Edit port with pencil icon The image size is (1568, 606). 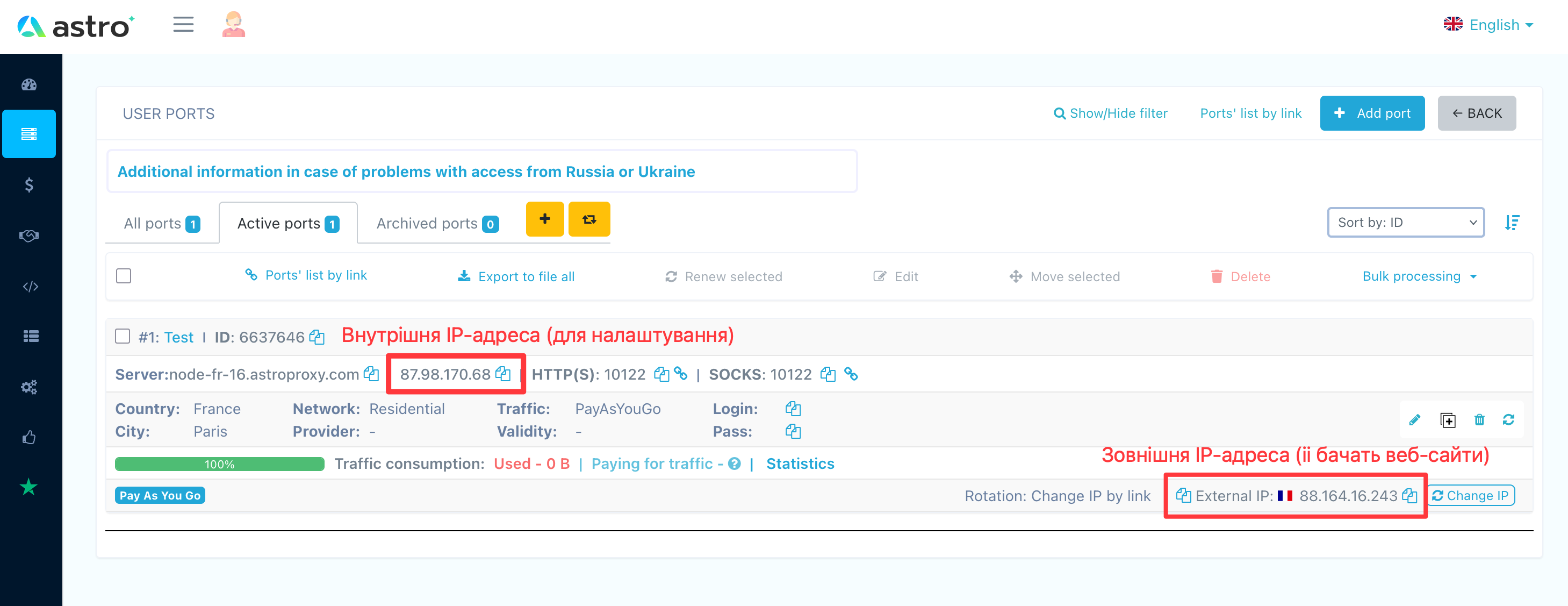click(1415, 419)
